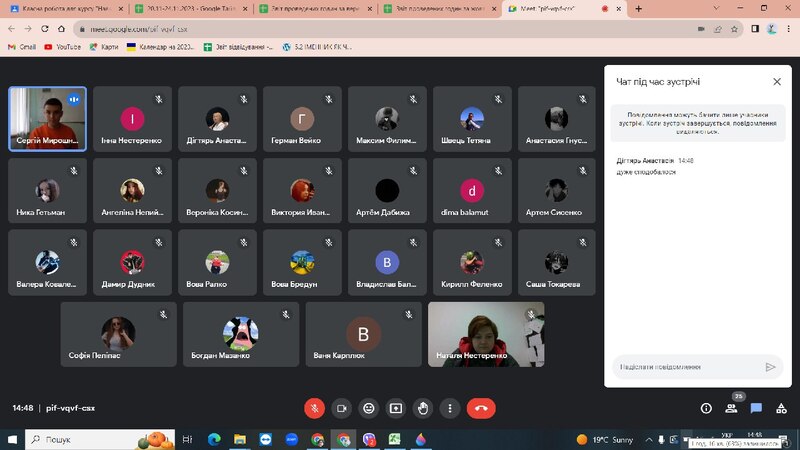Open TeamViewer from taskbar
The image size is (800, 450).
coord(265,439)
